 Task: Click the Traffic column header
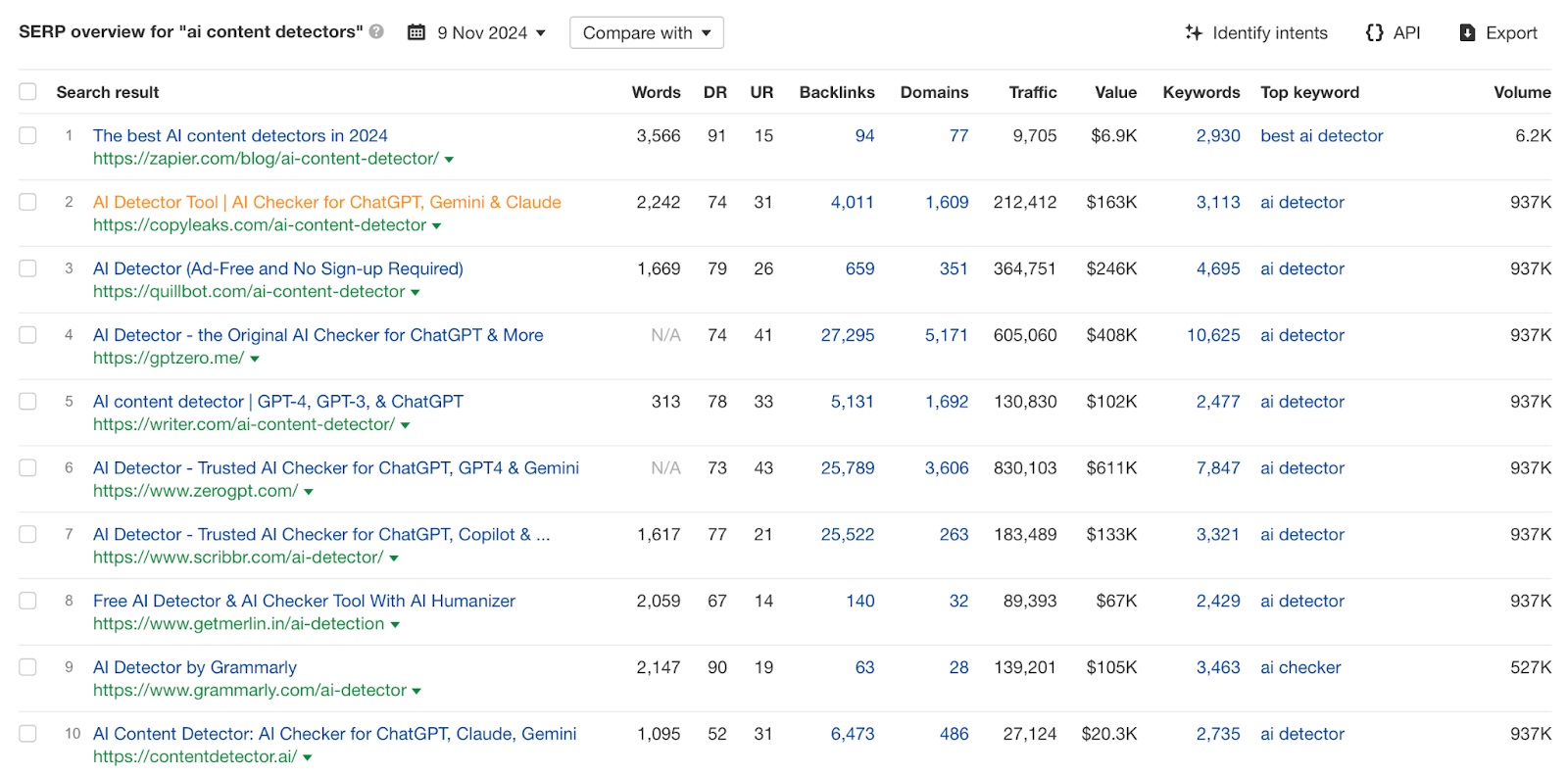(1033, 92)
